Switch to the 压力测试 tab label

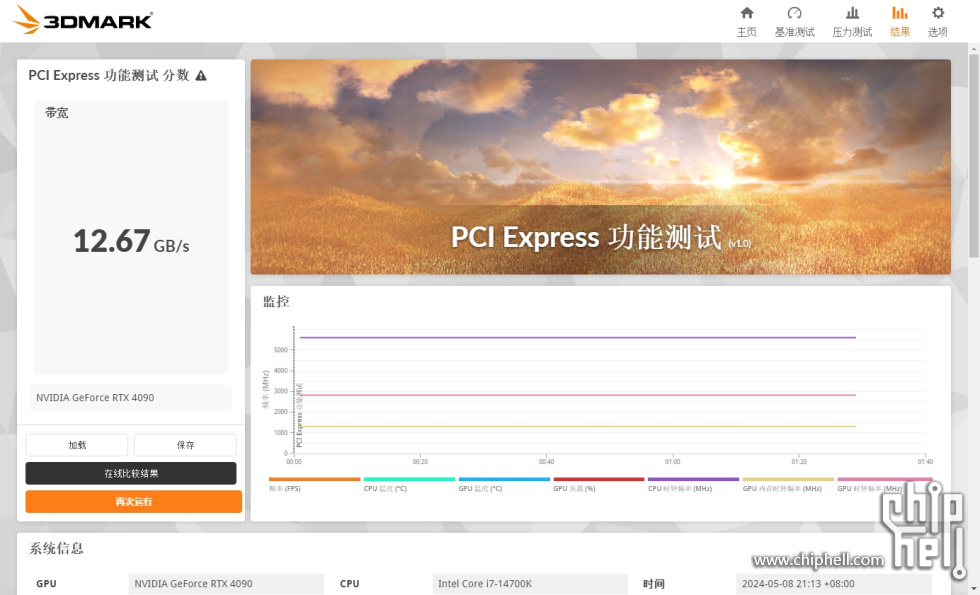pyautogui.click(x=852, y=32)
